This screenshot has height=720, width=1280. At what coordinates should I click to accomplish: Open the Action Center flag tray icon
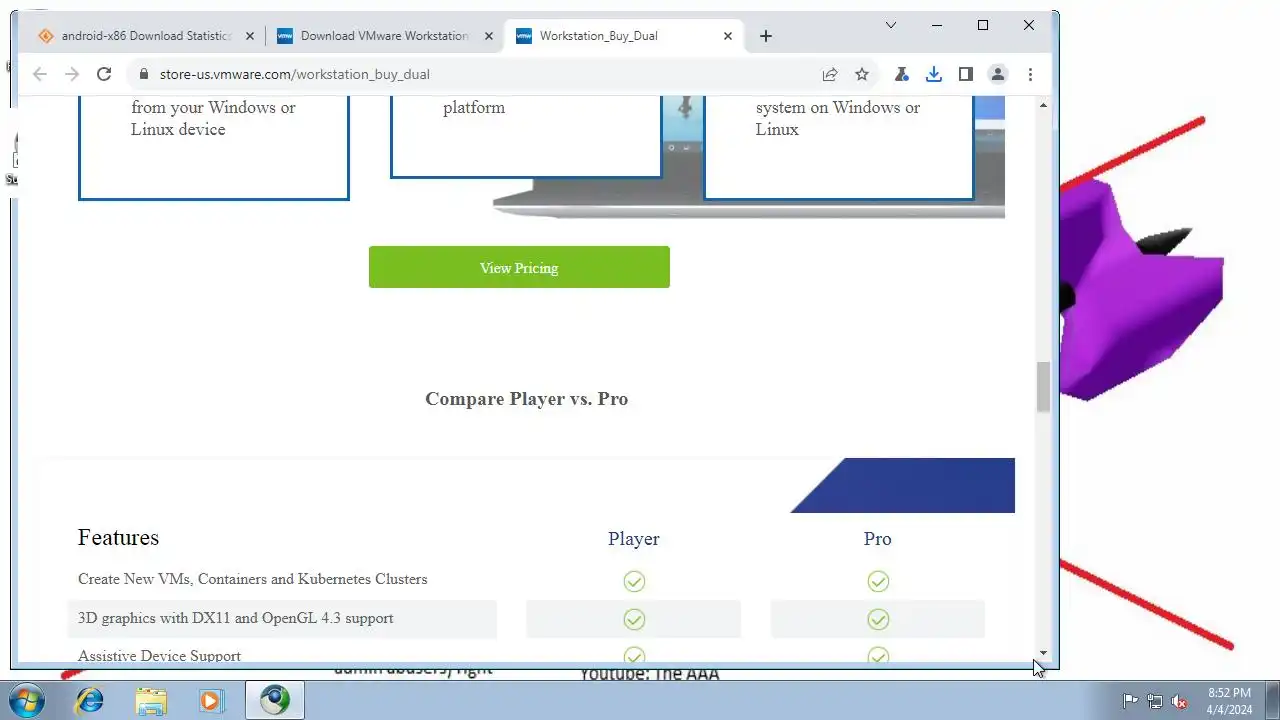tap(1130, 701)
